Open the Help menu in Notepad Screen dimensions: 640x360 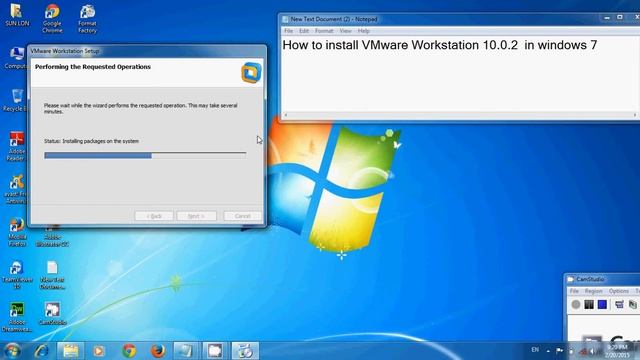tap(363, 31)
